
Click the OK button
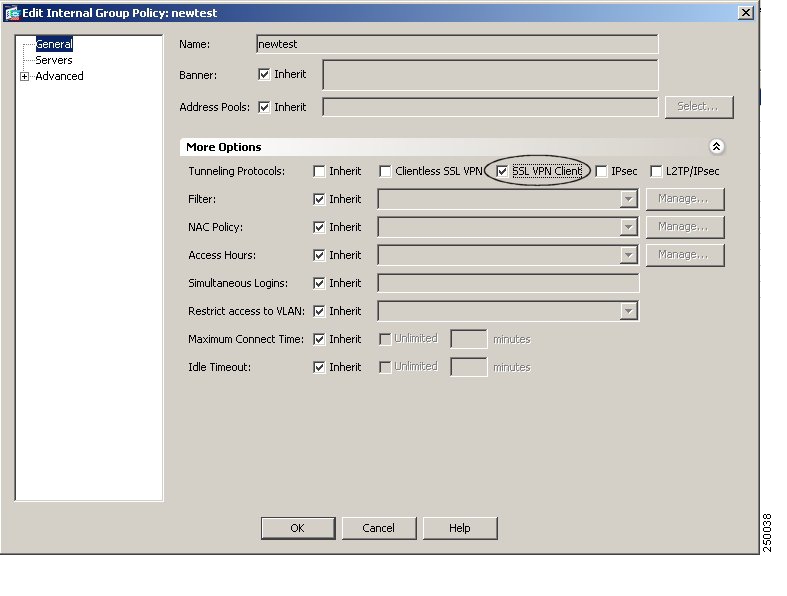pyautogui.click(x=297, y=528)
